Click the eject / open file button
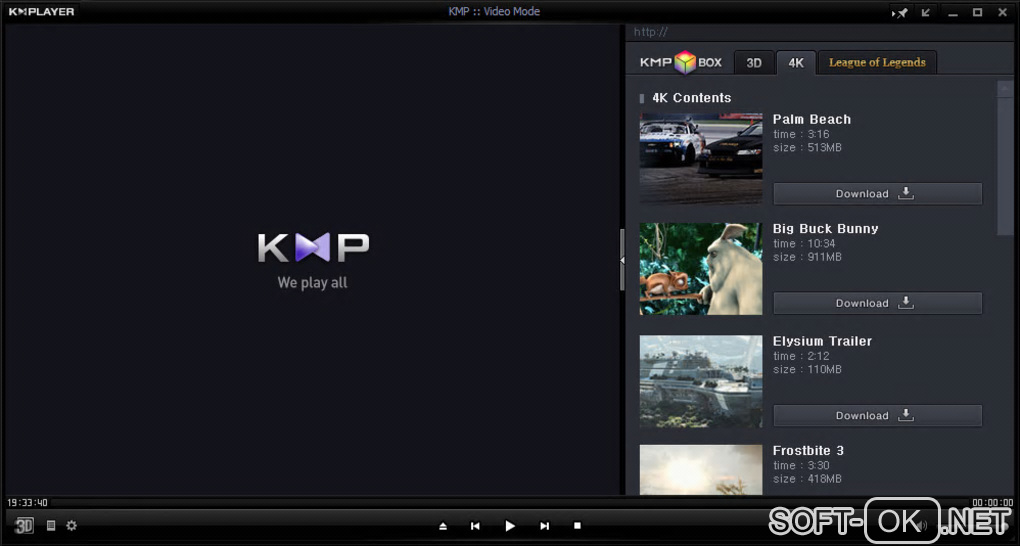The width and height of the screenshot is (1020, 546). 443,526
